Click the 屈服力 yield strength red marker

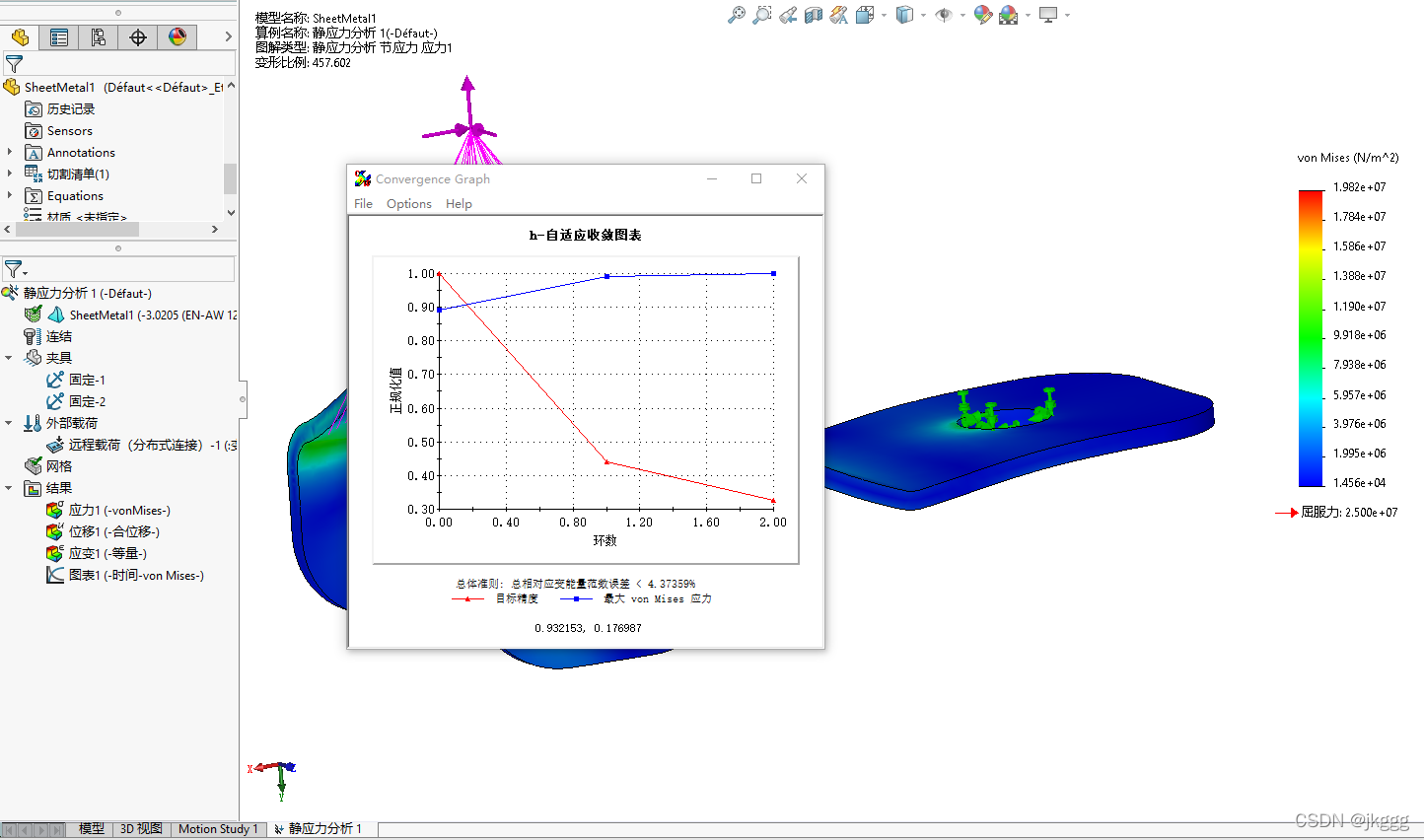click(x=1286, y=513)
